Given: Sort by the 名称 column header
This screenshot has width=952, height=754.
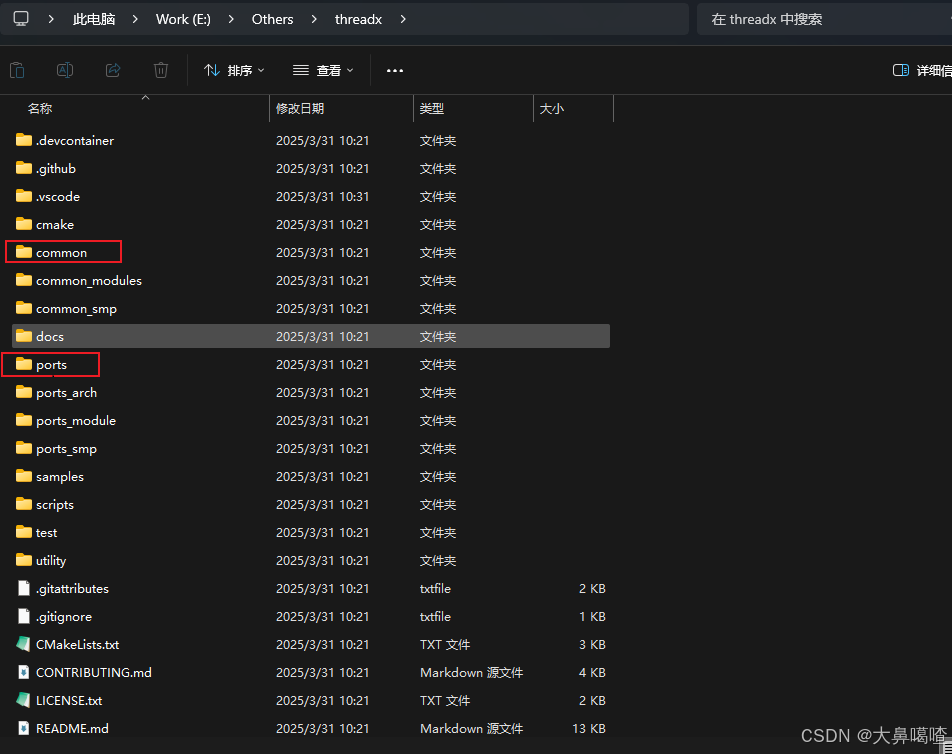Looking at the screenshot, I should click(40, 109).
